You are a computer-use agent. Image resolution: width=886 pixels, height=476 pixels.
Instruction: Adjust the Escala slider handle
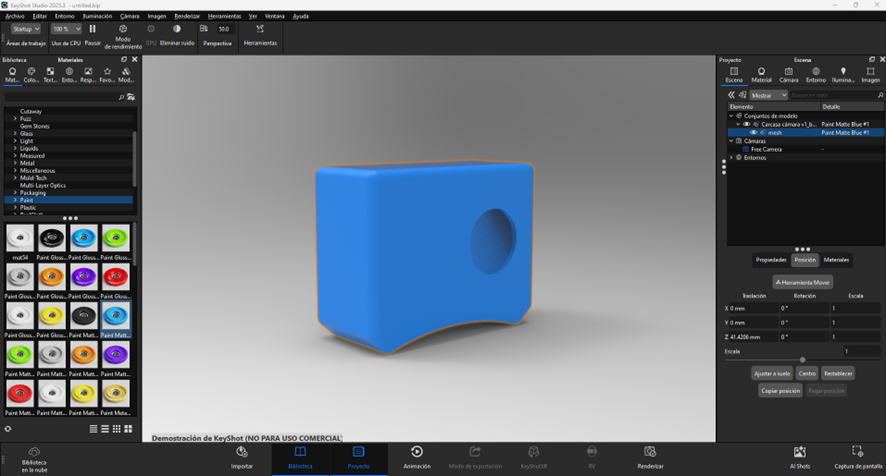click(802, 360)
